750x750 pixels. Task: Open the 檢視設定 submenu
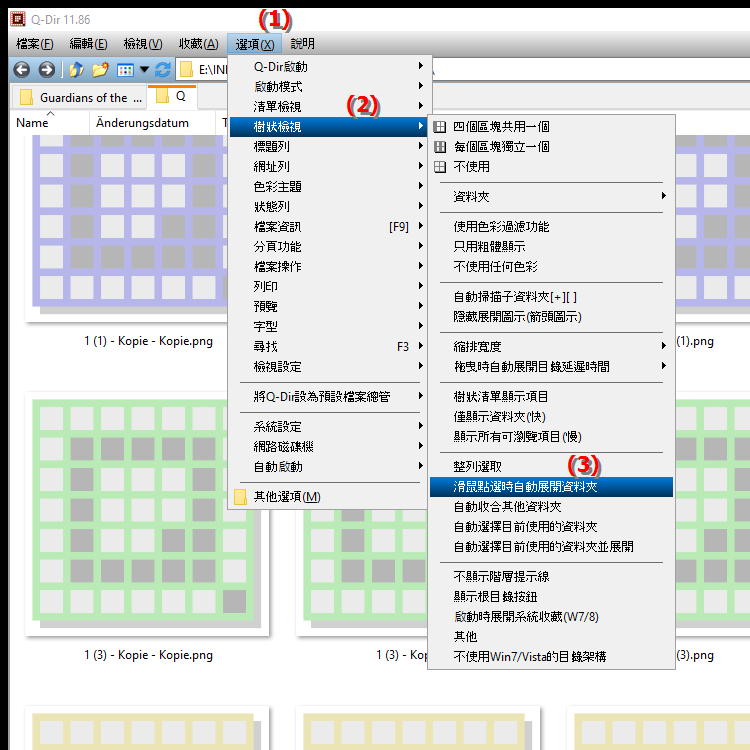[330, 367]
